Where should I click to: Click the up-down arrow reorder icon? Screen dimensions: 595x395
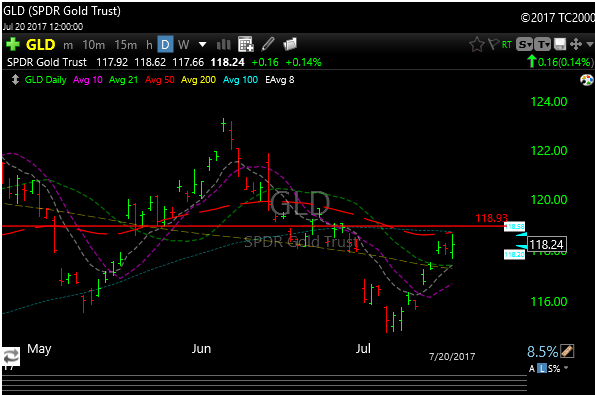[15, 80]
